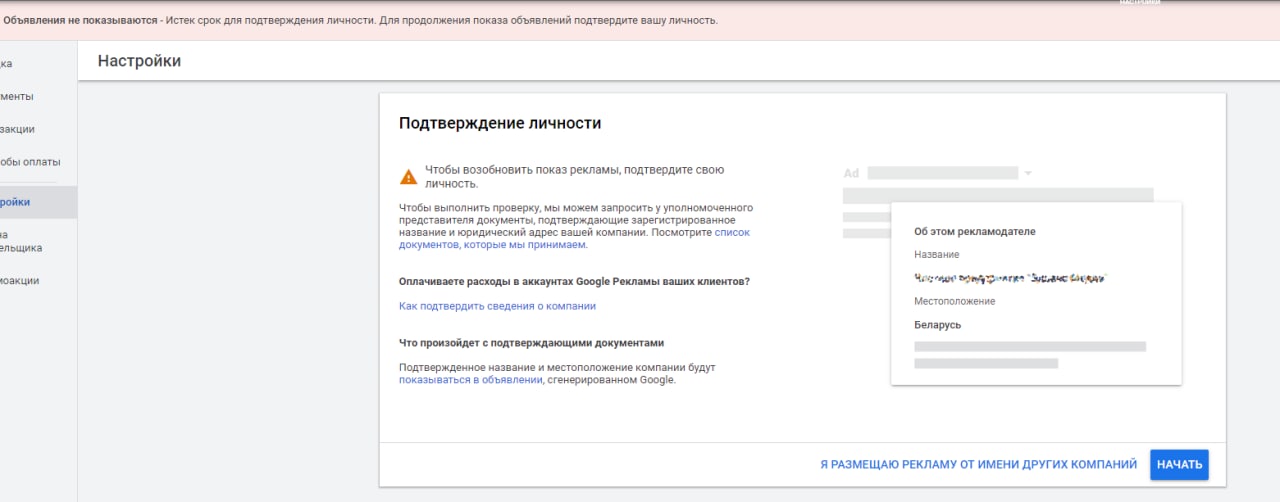
Task: Click the Беларусь location value
Action: (937, 325)
